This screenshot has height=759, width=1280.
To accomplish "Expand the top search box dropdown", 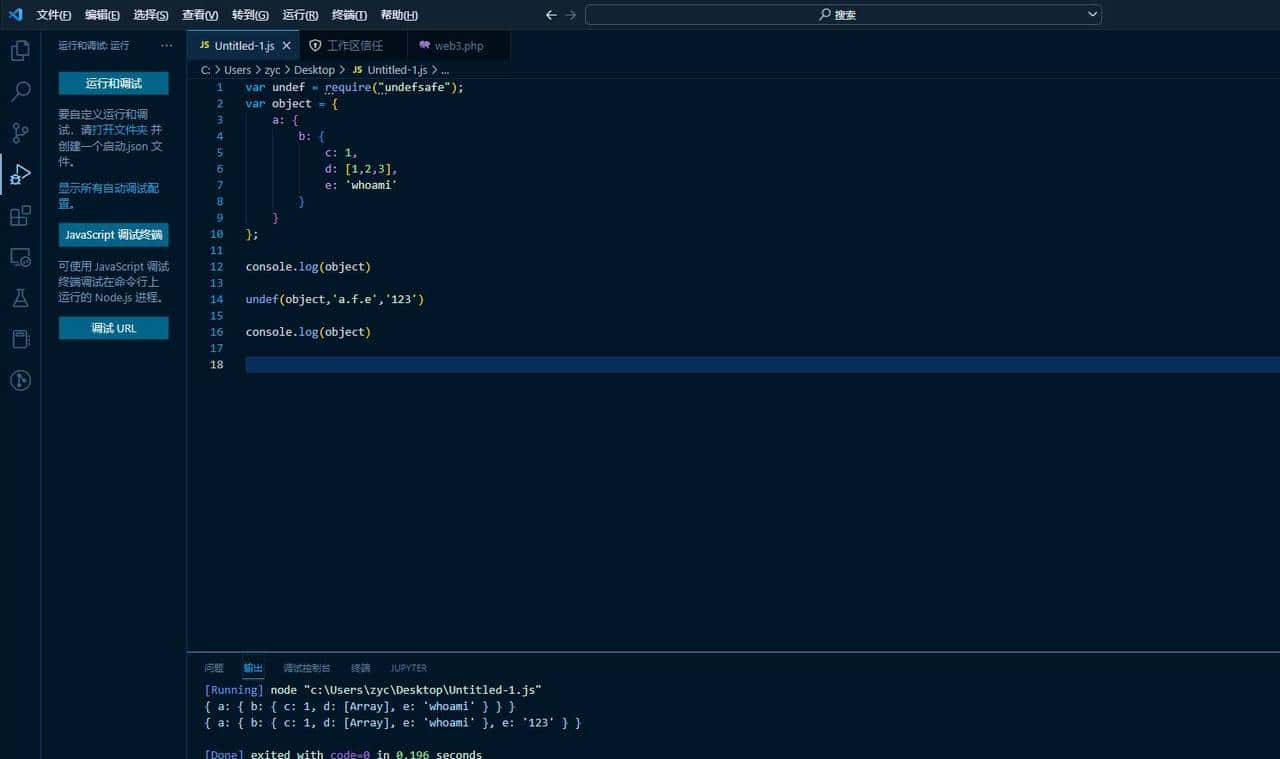I will point(1092,14).
